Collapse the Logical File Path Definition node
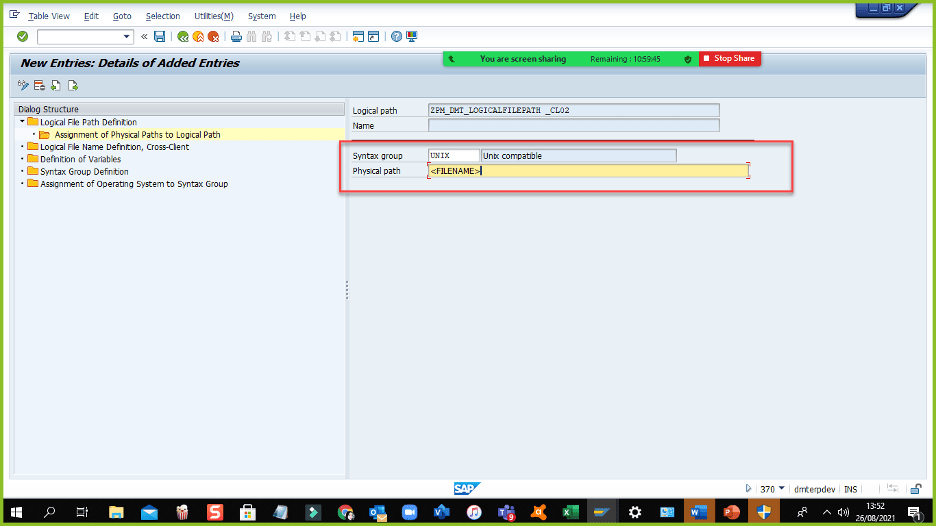 pos(21,122)
